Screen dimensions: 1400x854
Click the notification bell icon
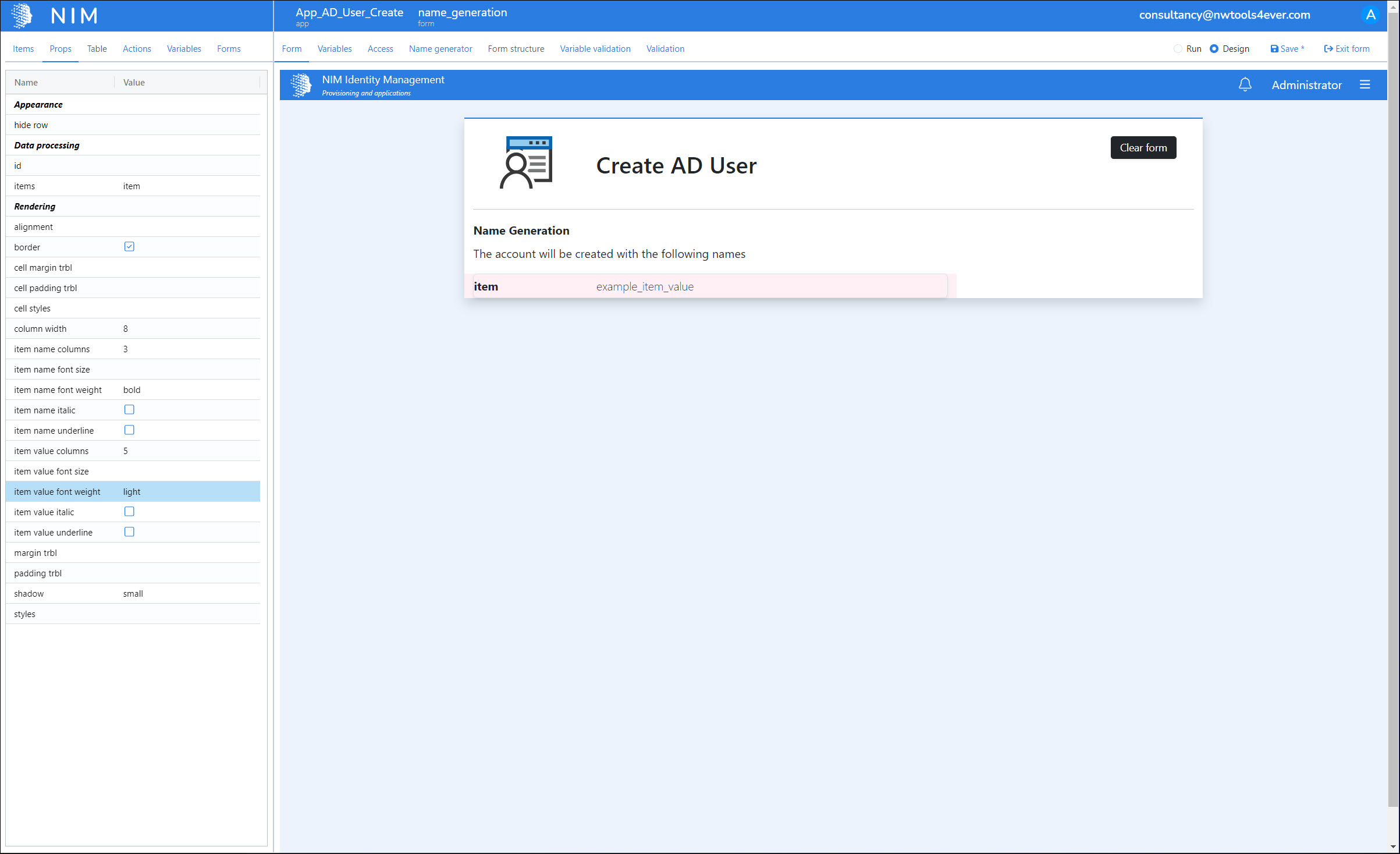pyautogui.click(x=1245, y=85)
